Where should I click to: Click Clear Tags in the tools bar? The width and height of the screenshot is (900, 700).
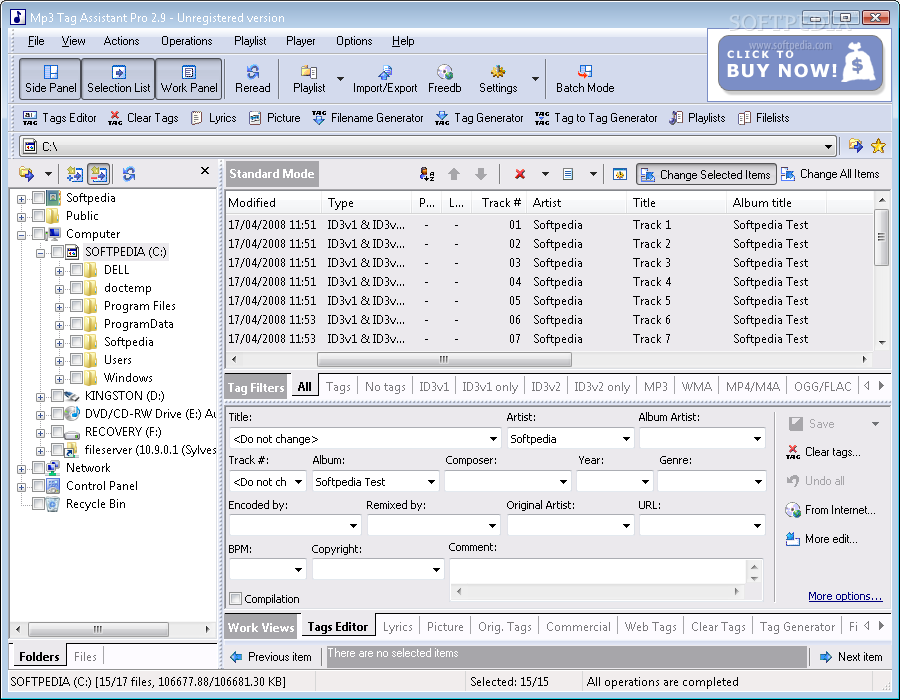[143, 118]
